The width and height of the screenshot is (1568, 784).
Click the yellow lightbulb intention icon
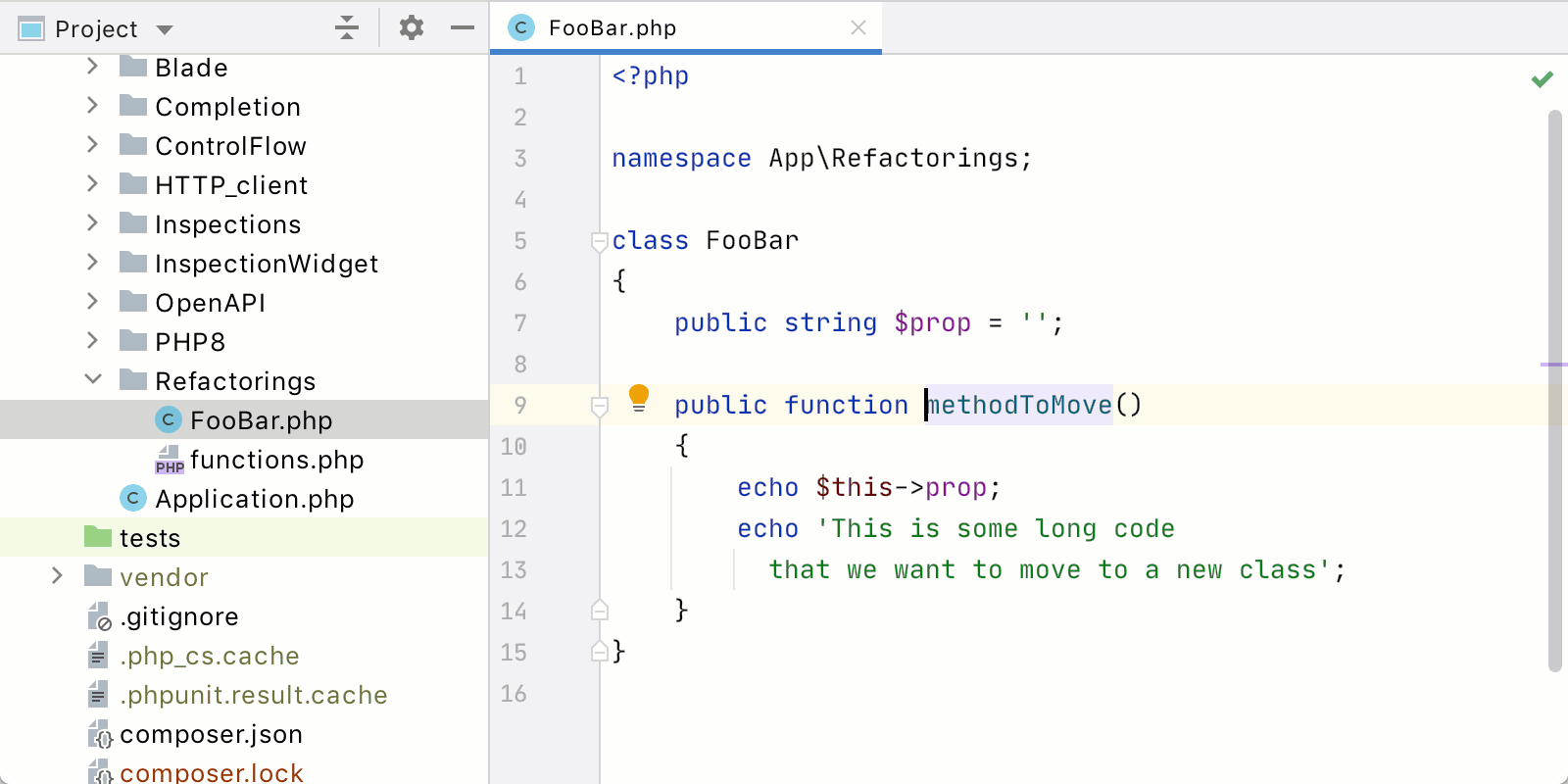639,398
